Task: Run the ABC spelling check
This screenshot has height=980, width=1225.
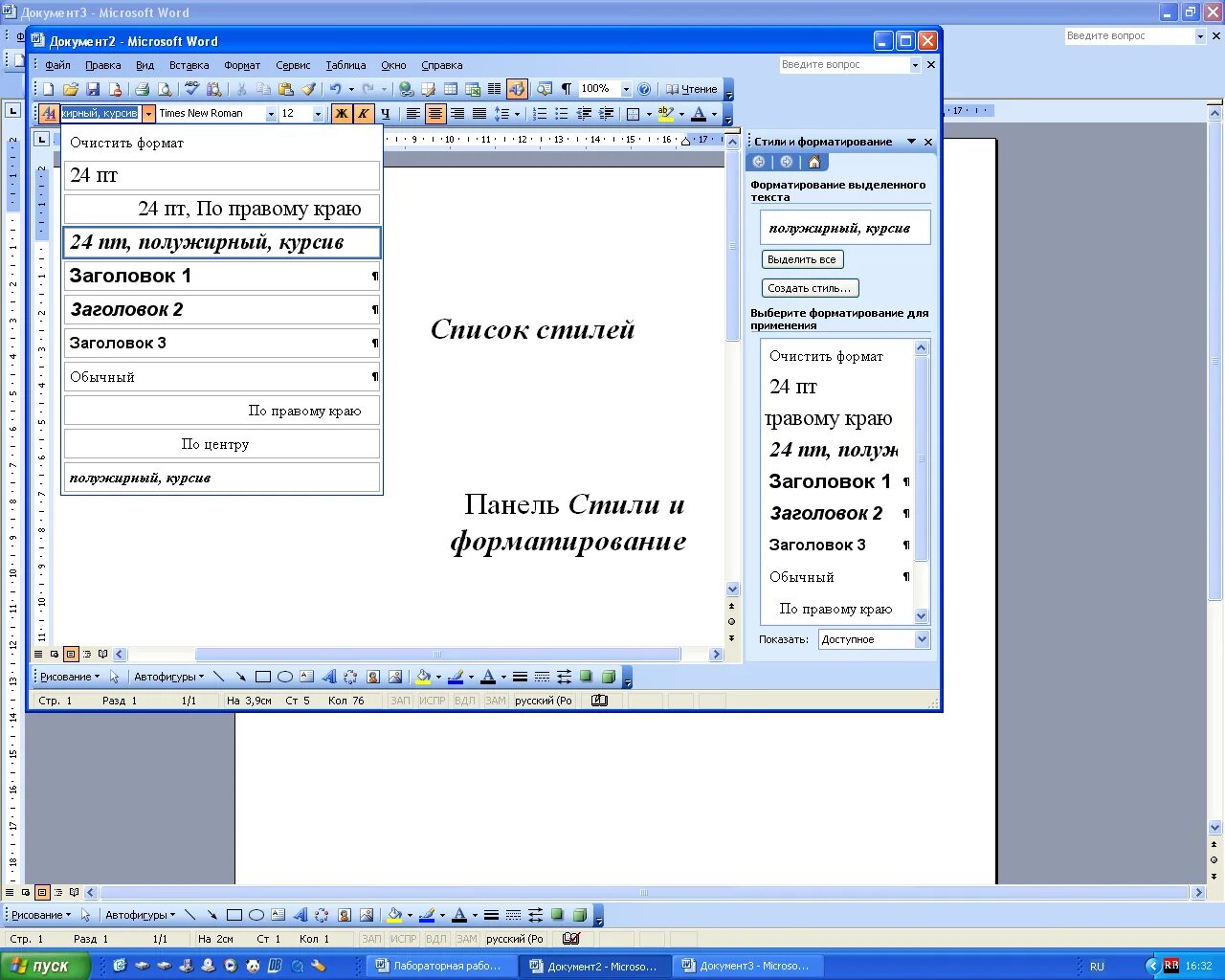Action: coord(191,89)
